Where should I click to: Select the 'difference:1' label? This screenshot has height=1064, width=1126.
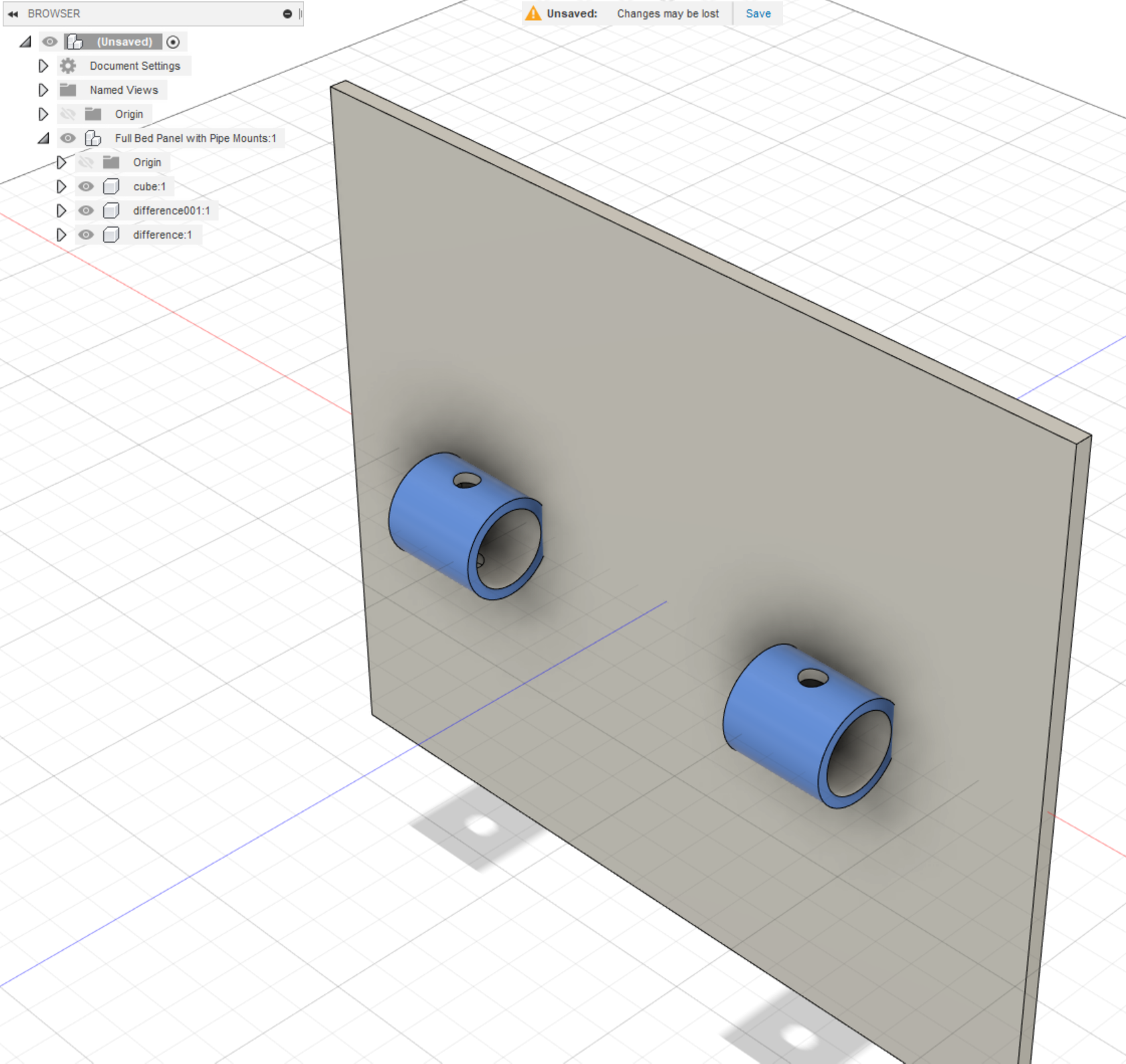pyautogui.click(x=162, y=235)
